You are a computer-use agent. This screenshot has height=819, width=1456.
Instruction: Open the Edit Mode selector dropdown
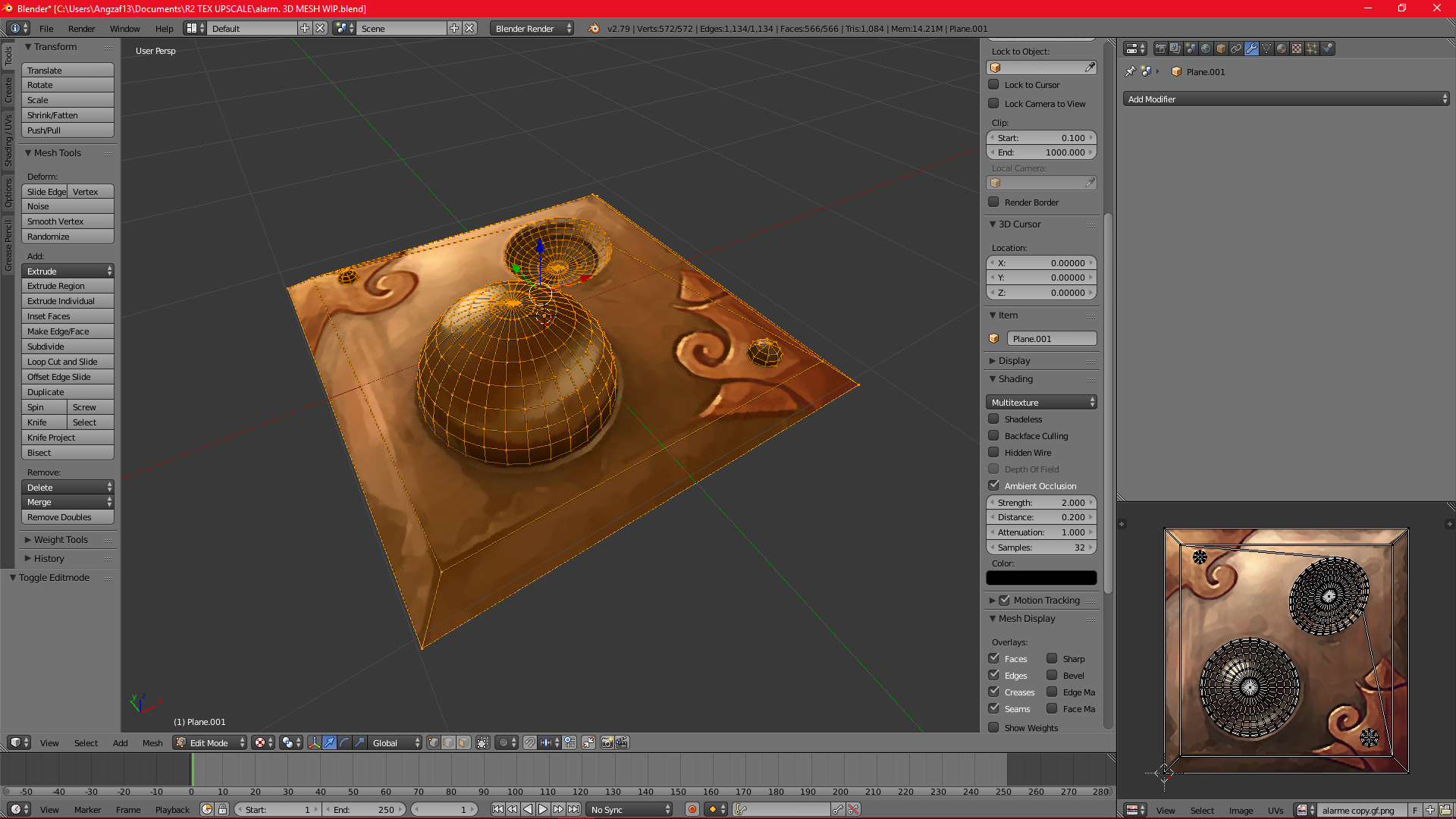[210, 742]
